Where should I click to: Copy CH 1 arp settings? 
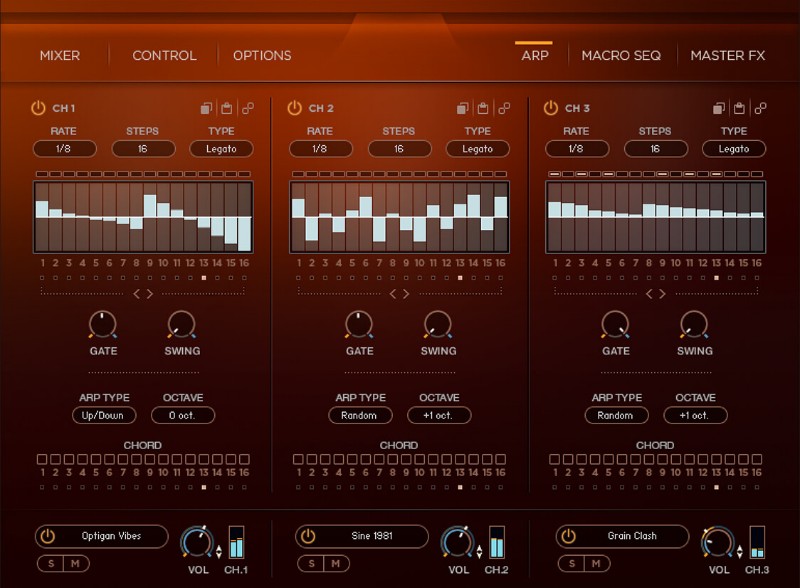(206, 107)
